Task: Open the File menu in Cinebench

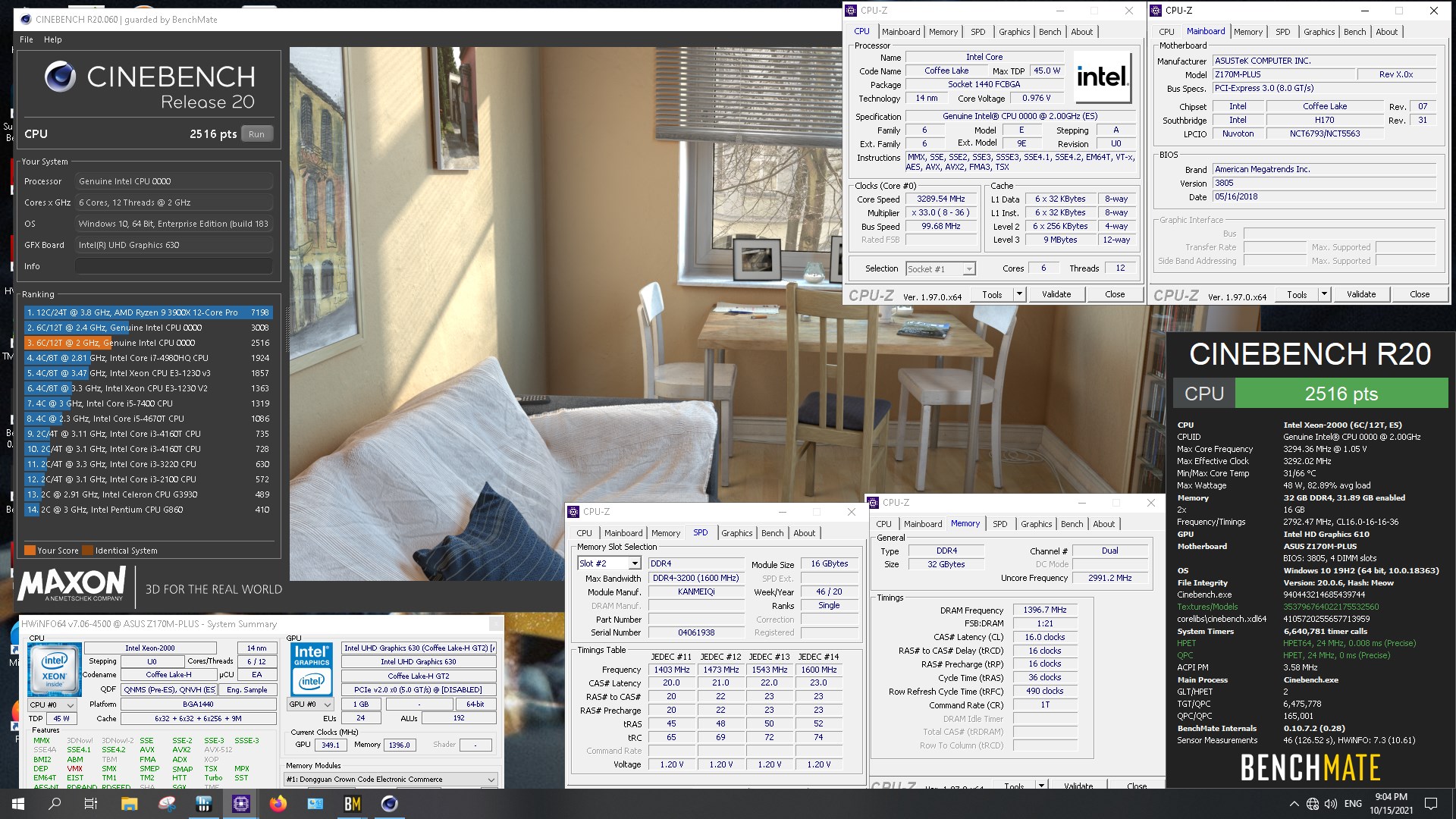Action: click(26, 39)
